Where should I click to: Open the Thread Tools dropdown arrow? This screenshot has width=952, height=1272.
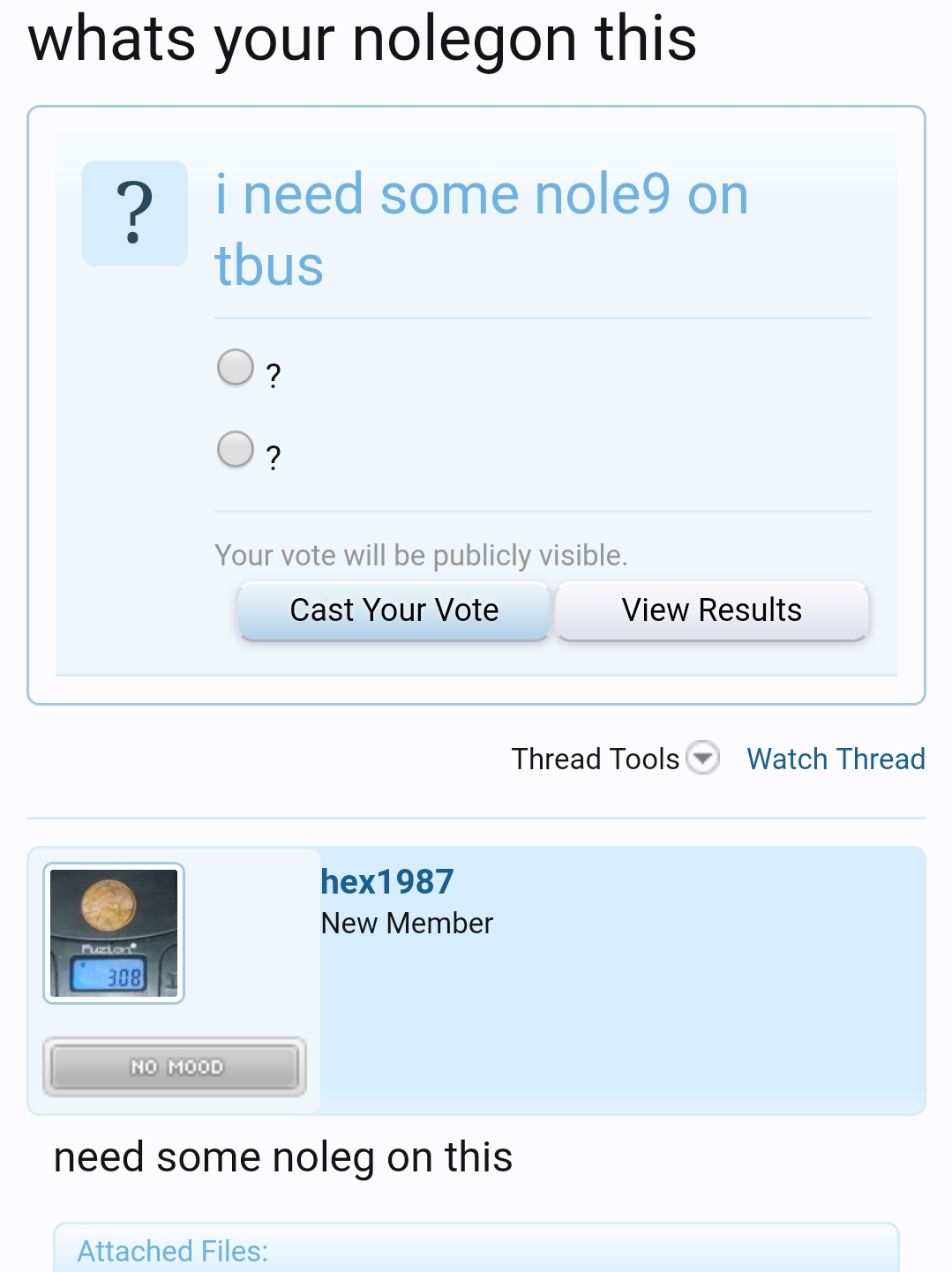pos(703,758)
